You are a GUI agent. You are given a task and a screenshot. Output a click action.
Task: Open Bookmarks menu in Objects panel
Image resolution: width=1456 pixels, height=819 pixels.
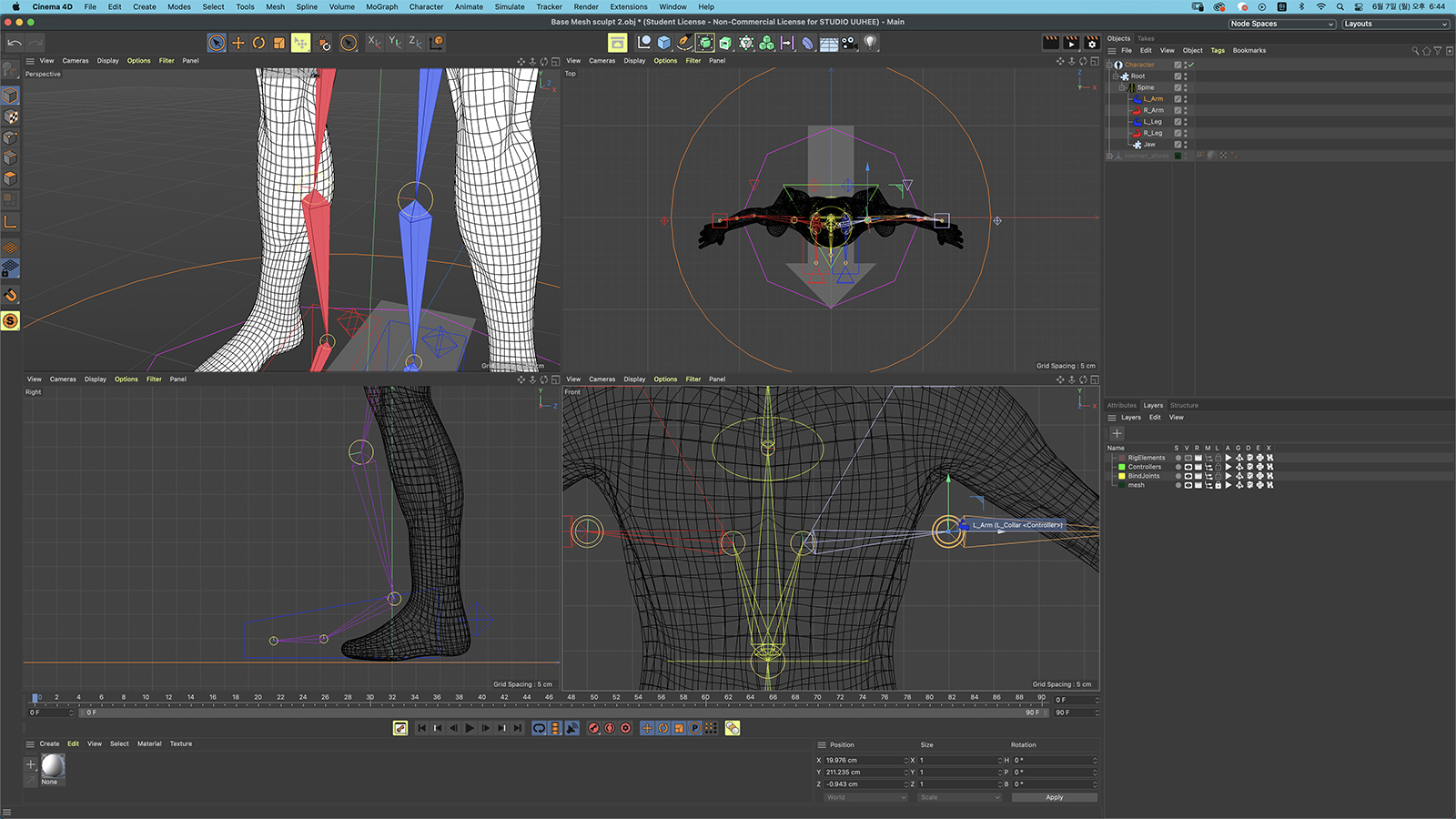(1249, 51)
